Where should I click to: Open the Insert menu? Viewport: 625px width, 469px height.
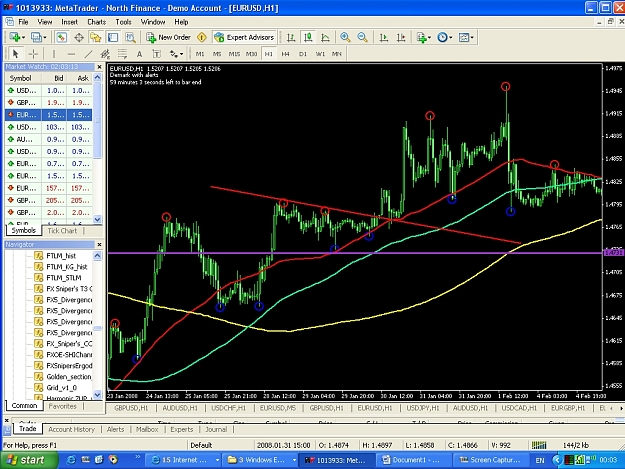(69, 22)
